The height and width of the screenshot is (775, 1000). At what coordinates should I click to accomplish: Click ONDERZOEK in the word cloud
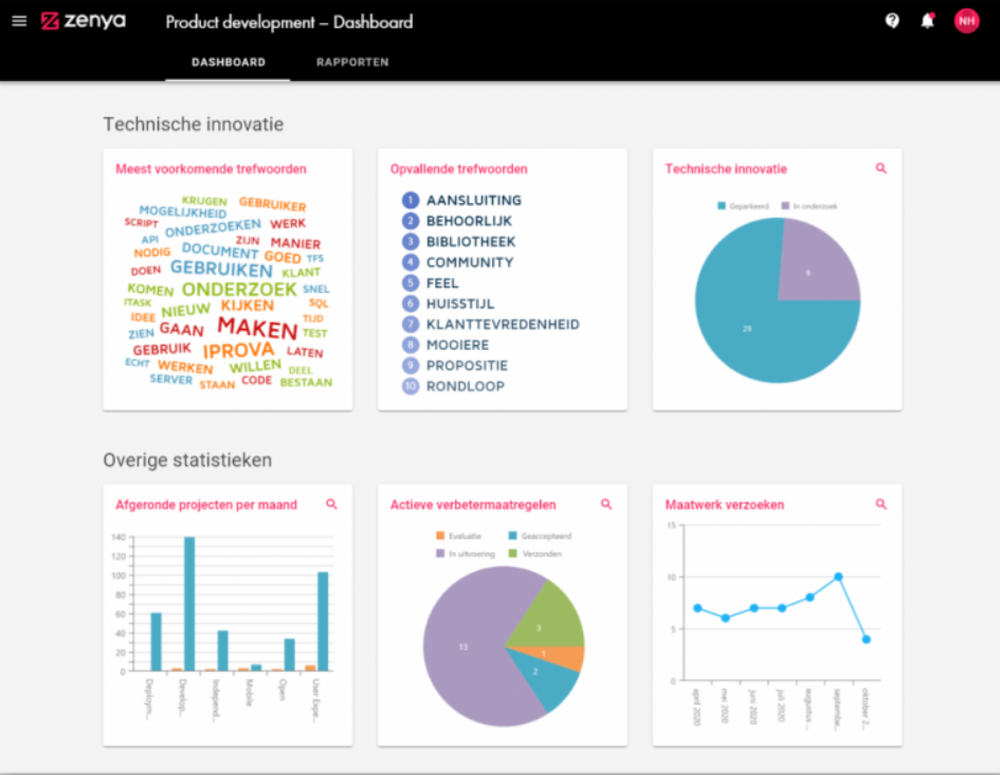tap(239, 290)
